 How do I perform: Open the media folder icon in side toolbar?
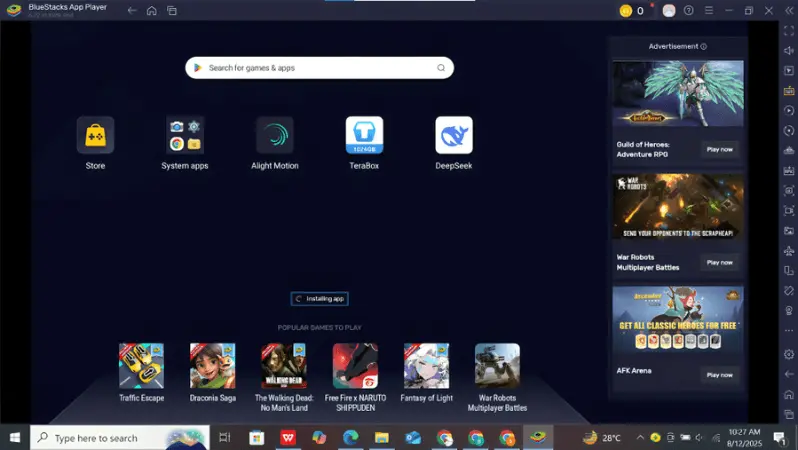(789, 231)
